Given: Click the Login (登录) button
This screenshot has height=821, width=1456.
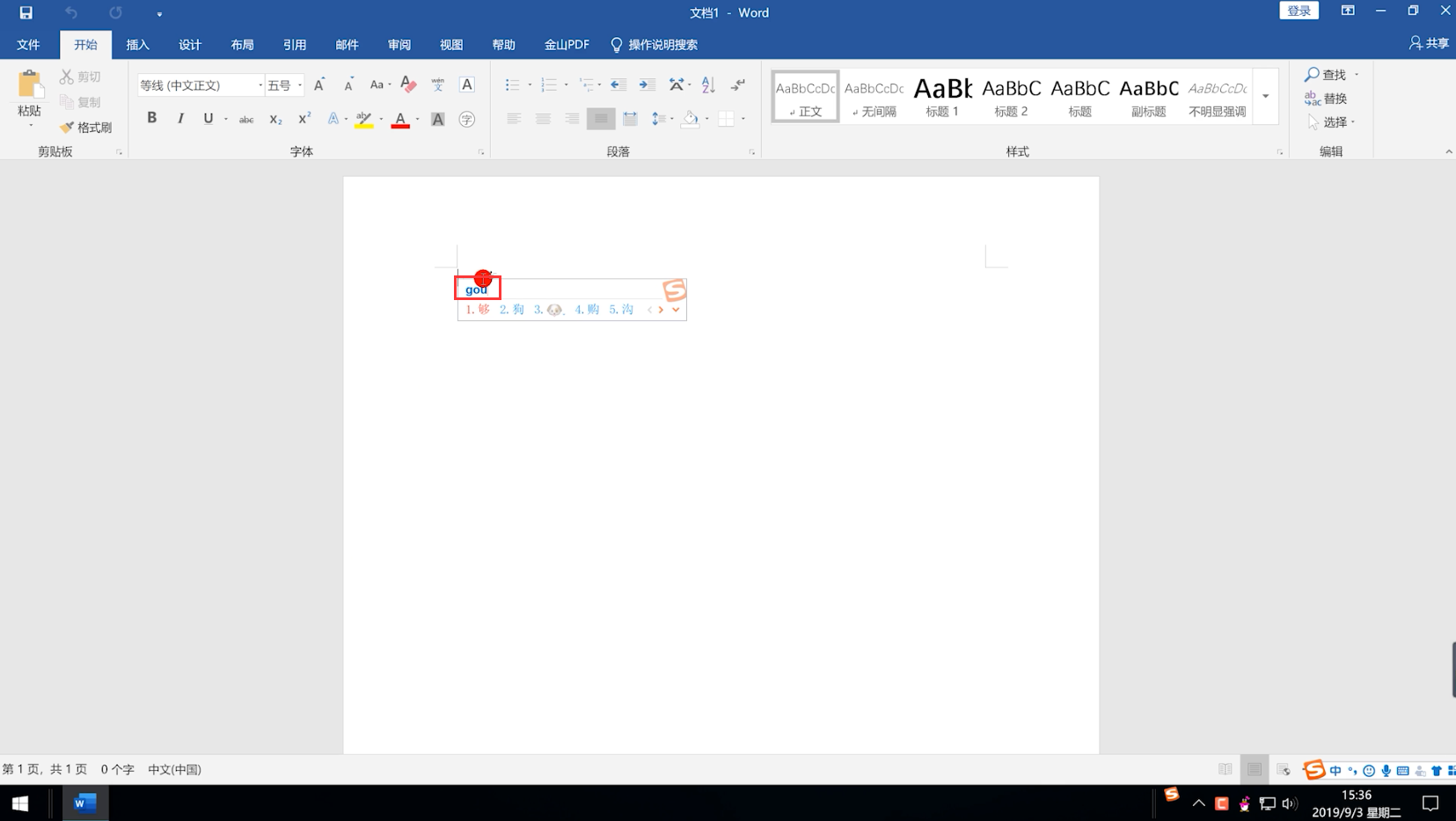Looking at the screenshot, I should (x=1299, y=11).
